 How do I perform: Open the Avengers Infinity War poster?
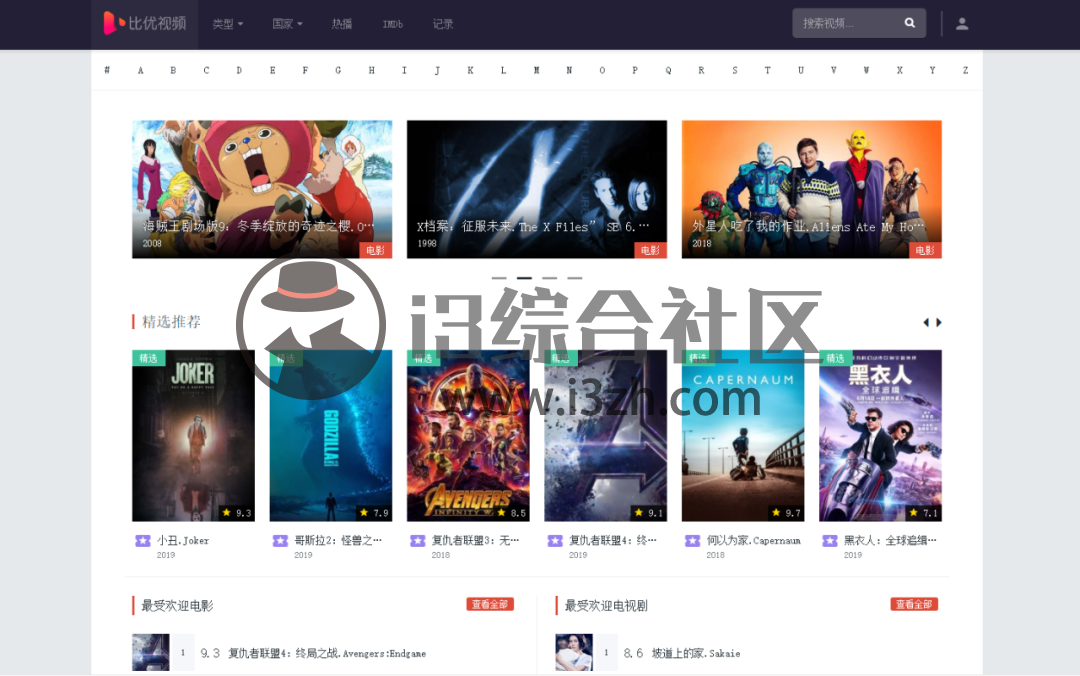point(468,436)
